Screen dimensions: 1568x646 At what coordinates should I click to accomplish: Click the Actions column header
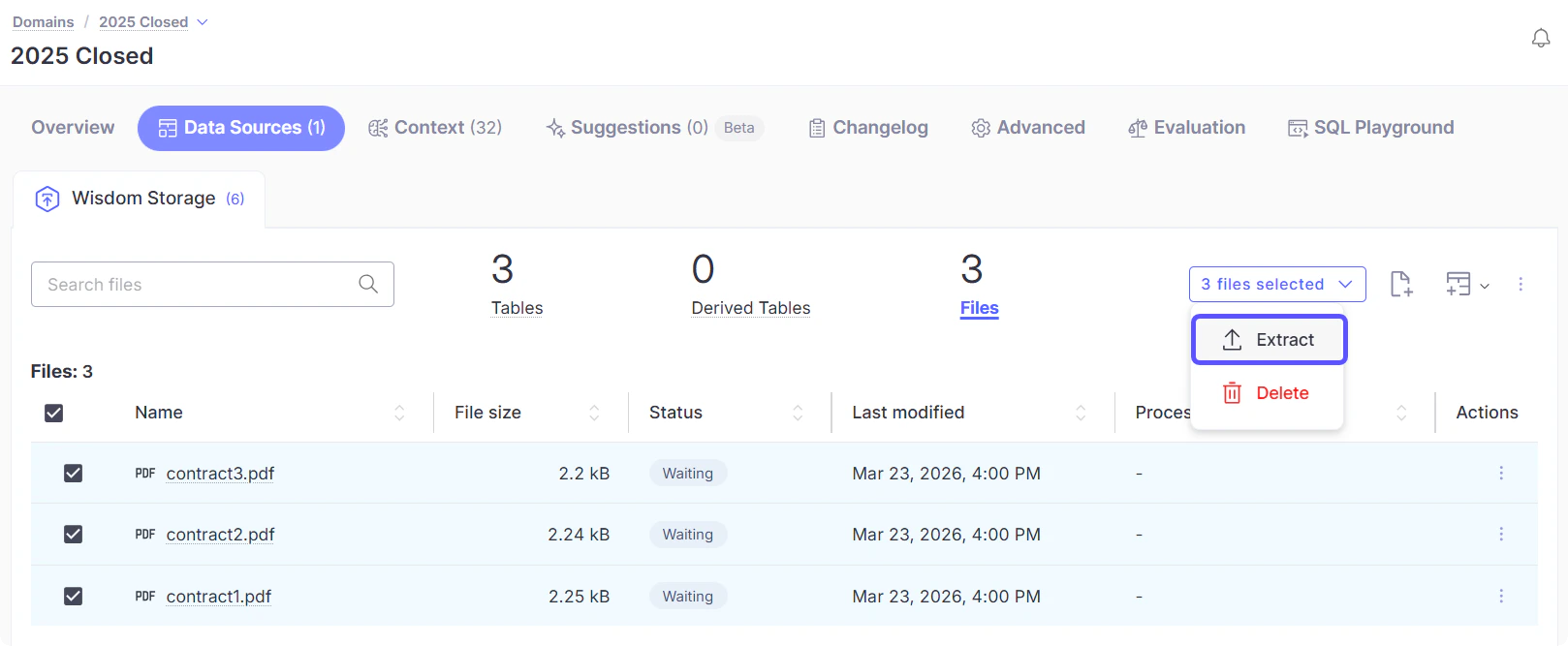pos(1487,413)
